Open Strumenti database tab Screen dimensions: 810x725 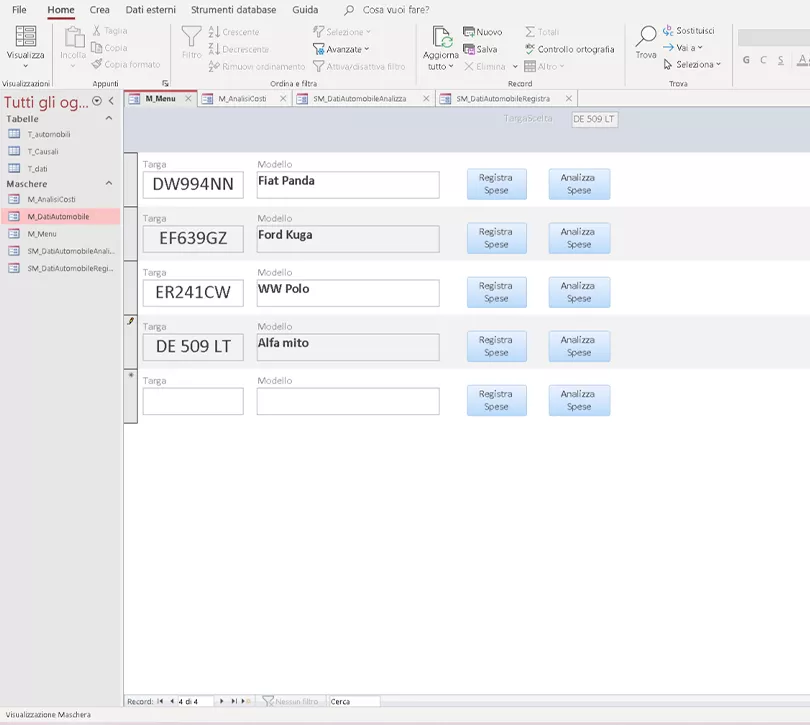coord(233,10)
